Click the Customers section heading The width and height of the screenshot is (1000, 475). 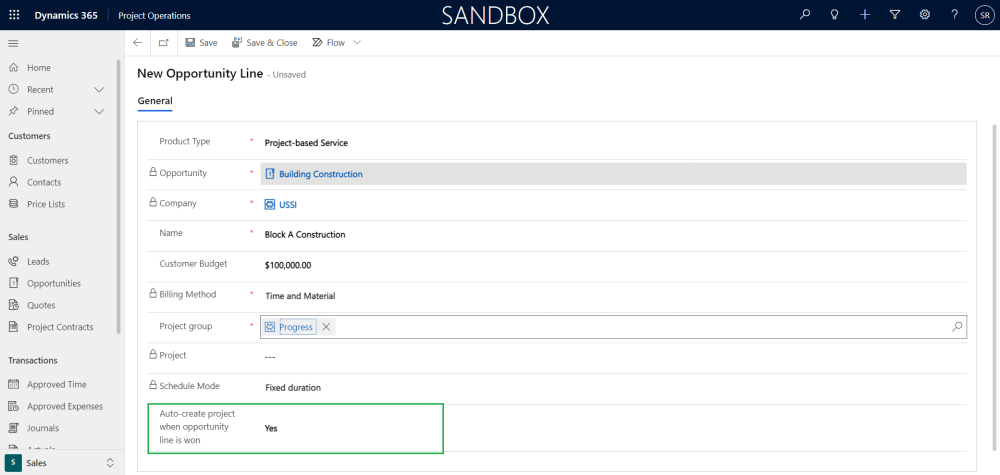point(29,136)
